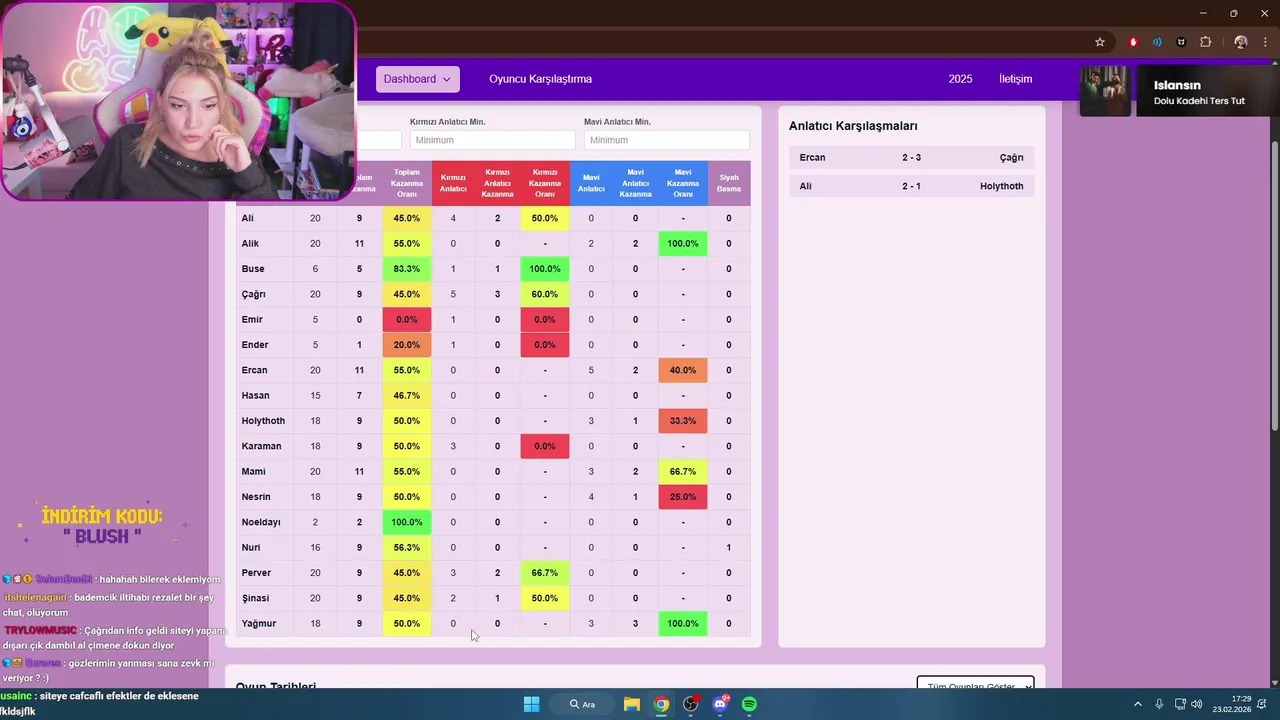Bookmark this page with the star icon

pyautogui.click(x=1100, y=42)
